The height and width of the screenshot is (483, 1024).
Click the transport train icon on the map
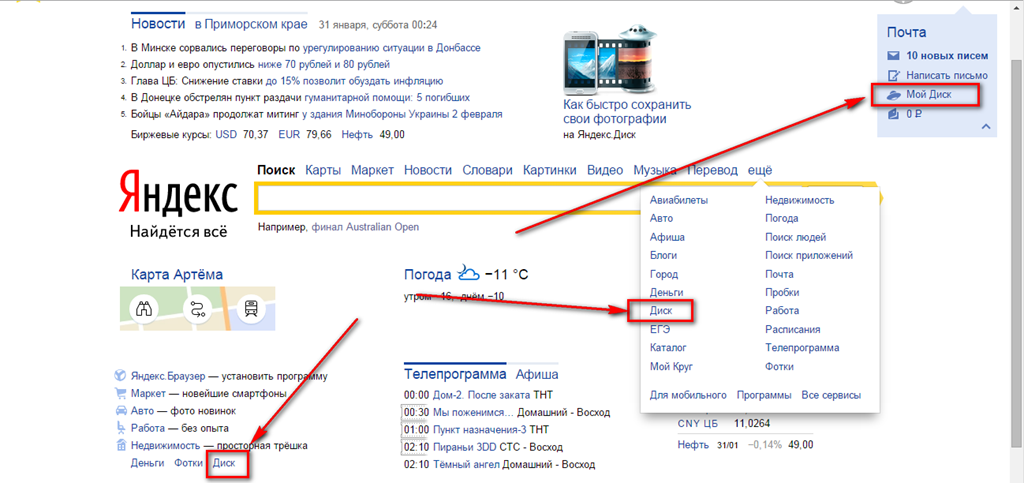click(x=250, y=307)
